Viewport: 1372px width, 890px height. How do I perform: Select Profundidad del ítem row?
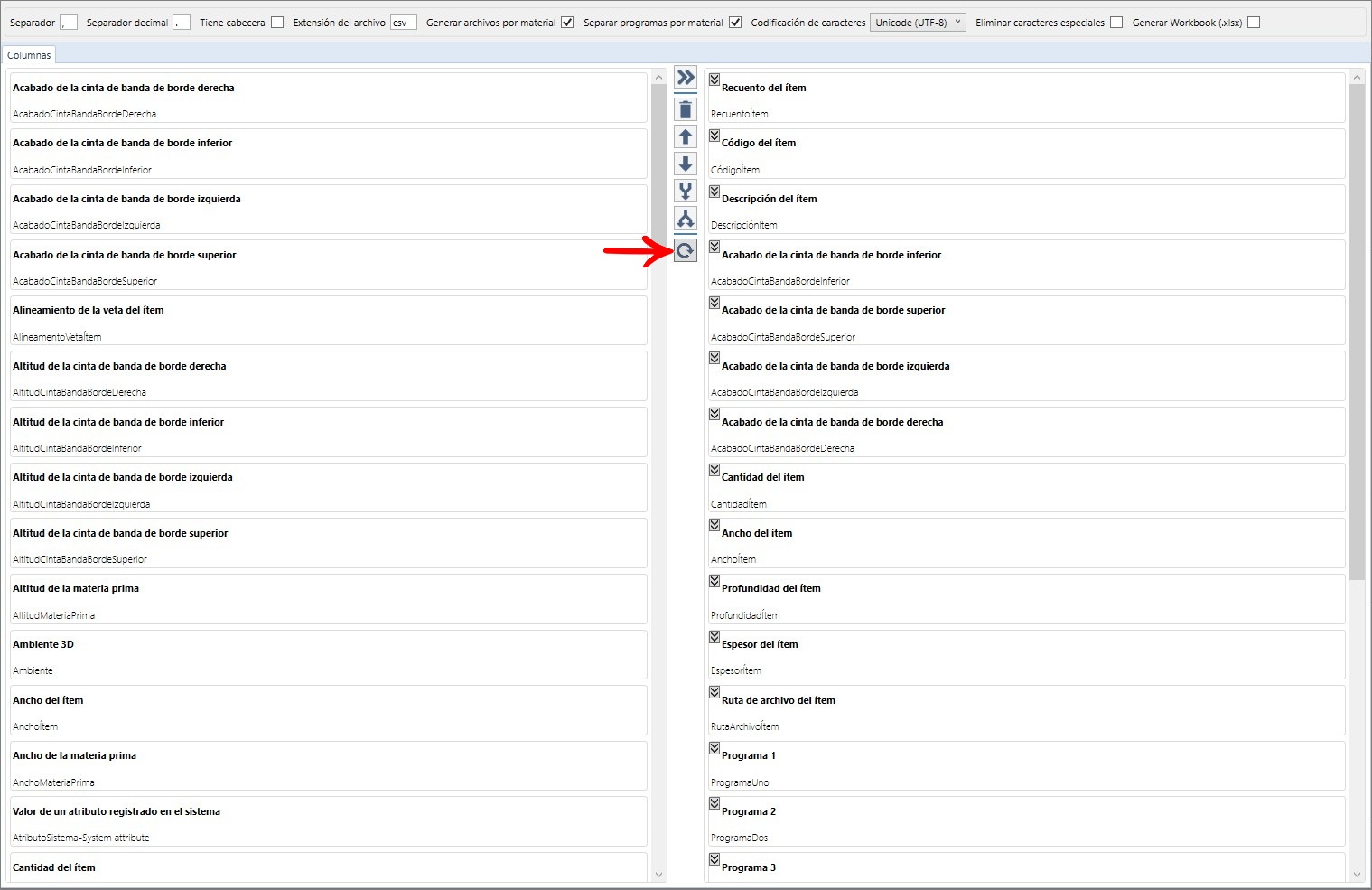1026,599
